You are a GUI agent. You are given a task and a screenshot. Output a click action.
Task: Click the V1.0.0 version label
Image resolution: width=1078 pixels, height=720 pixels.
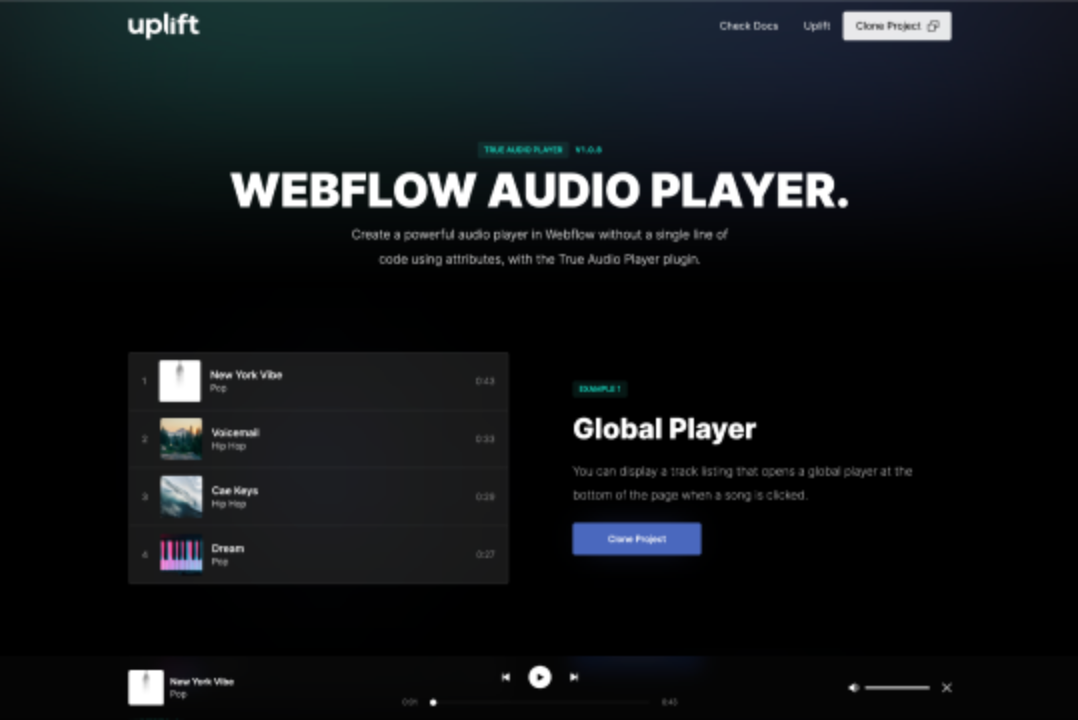(588, 150)
